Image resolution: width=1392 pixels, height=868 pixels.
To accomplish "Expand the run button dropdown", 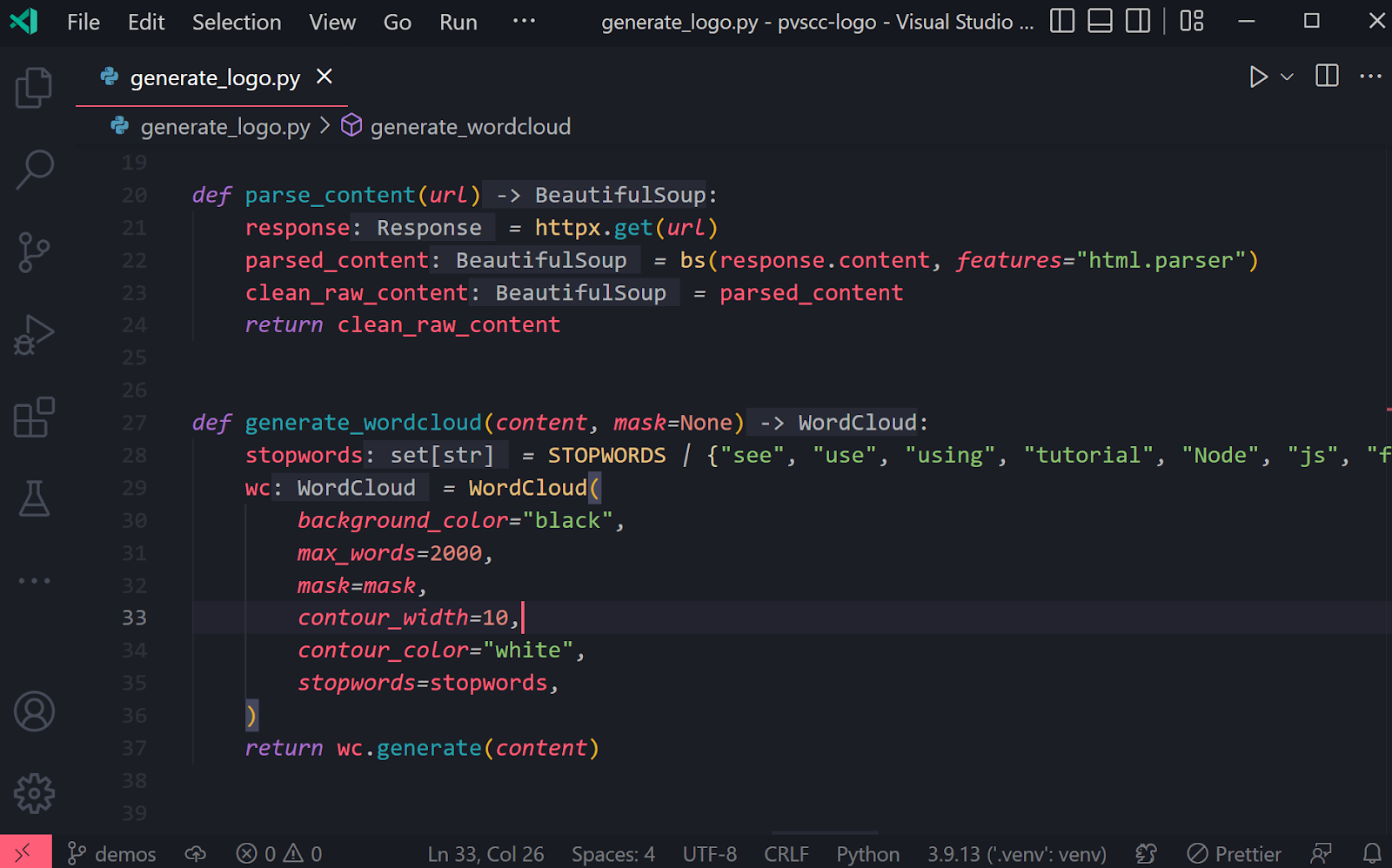I will [1285, 77].
